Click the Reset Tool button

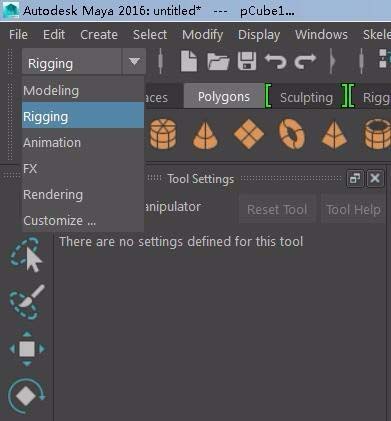tap(277, 210)
